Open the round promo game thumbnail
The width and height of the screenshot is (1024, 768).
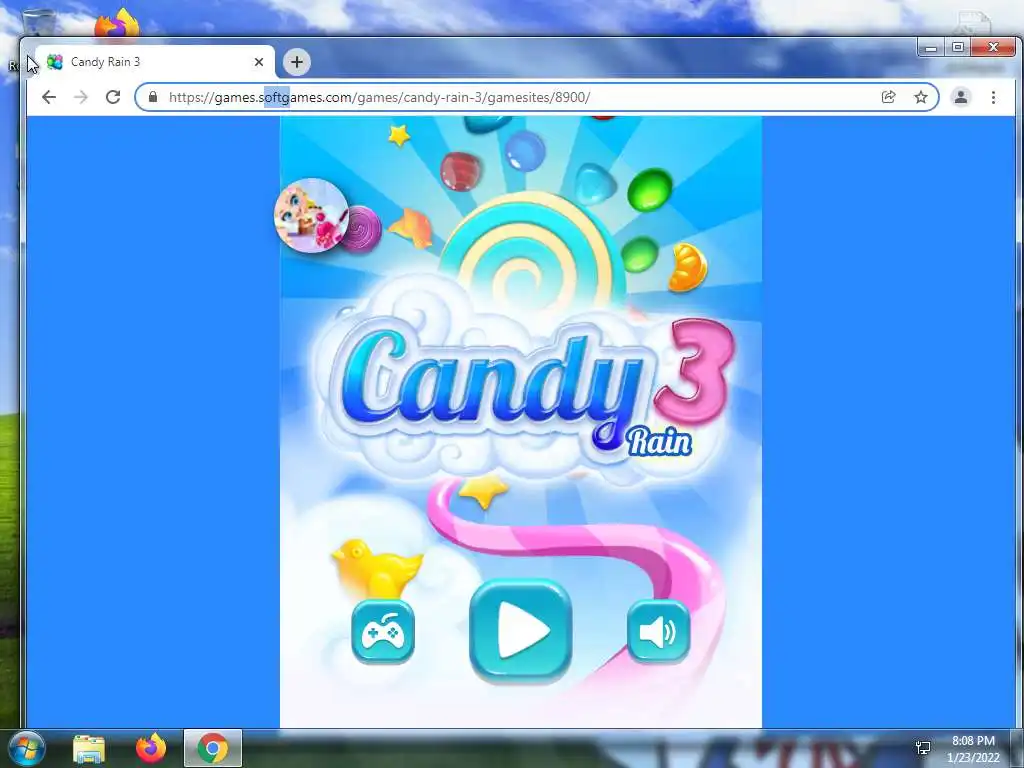[x=312, y=215]
